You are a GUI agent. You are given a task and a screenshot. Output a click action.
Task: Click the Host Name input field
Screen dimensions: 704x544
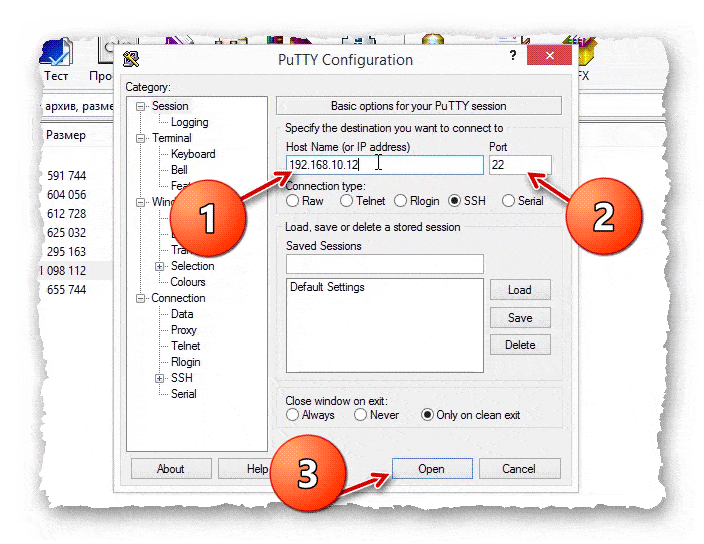384,165
